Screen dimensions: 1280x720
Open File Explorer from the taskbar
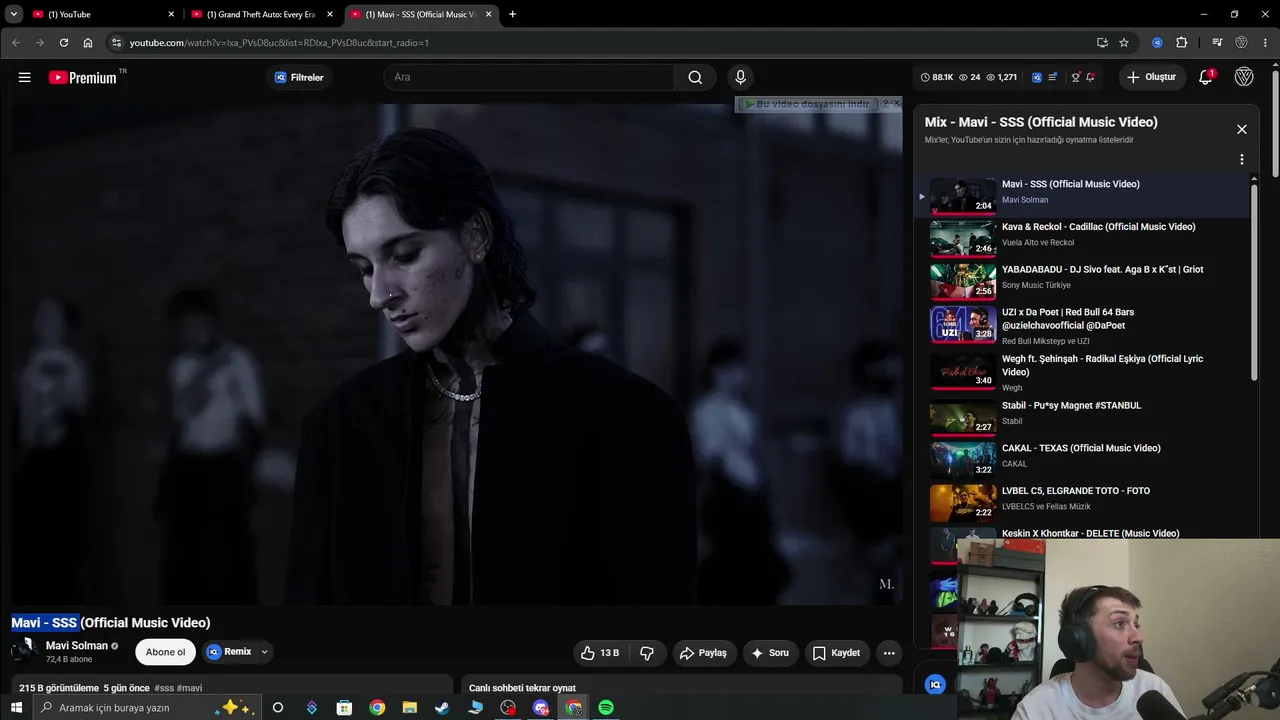[410, 708]
